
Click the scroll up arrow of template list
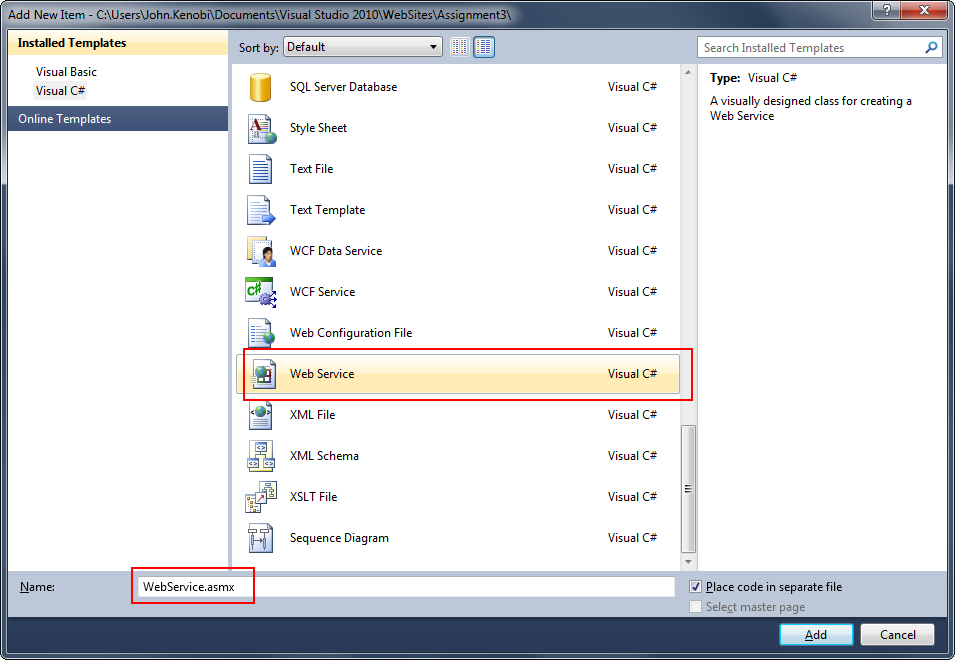(688, 72)
